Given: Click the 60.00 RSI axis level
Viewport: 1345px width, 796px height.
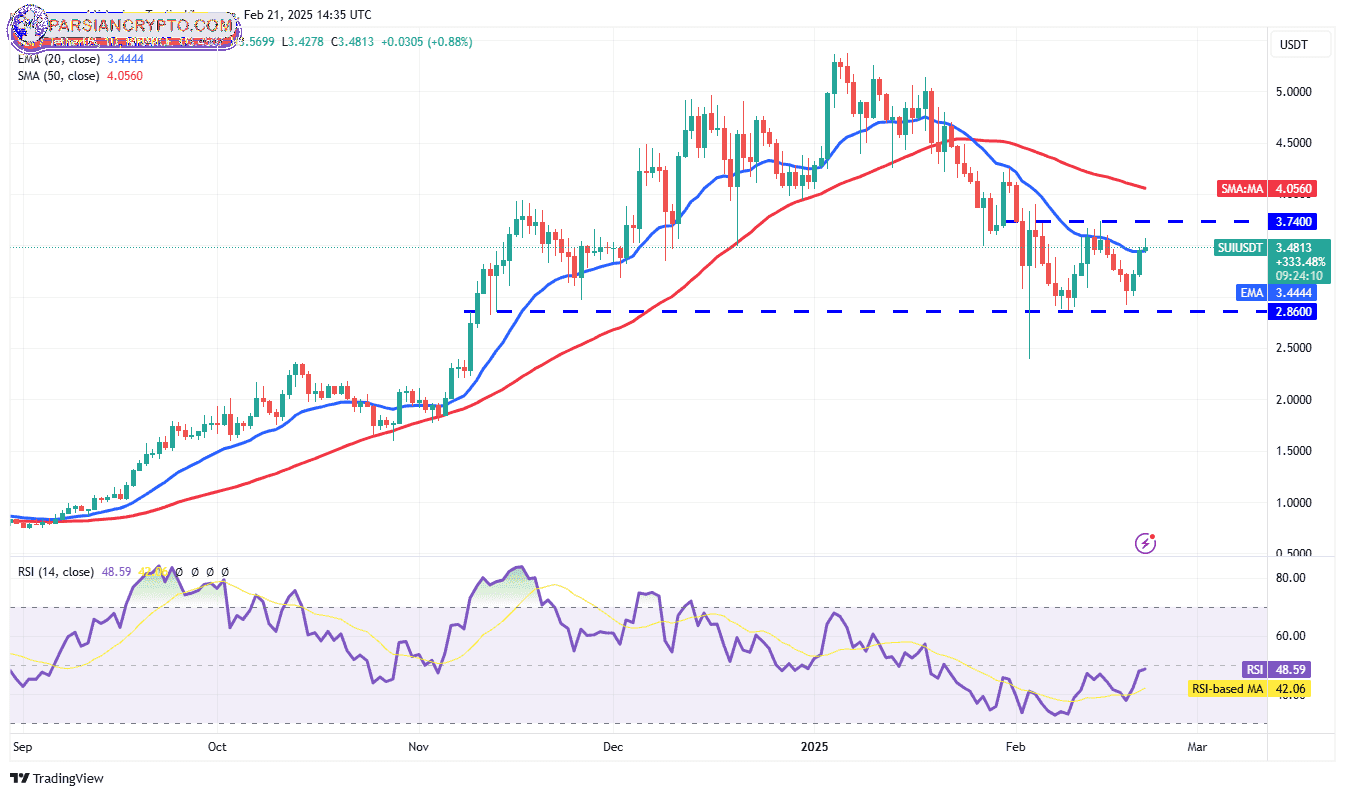Looking at the screenshot, I should point(1291,636).
